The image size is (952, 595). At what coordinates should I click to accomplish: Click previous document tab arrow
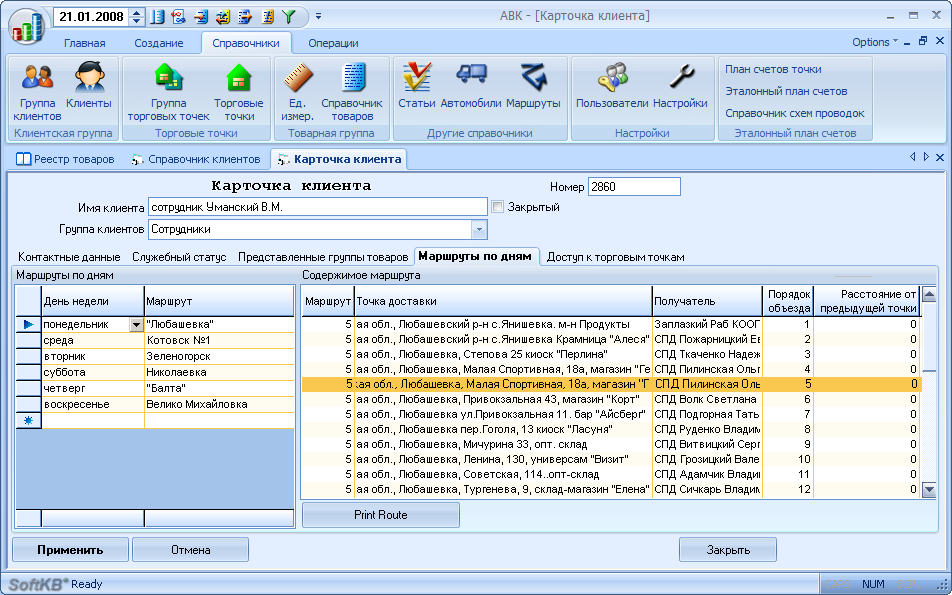pyautogui.click(x=913, y=157)
